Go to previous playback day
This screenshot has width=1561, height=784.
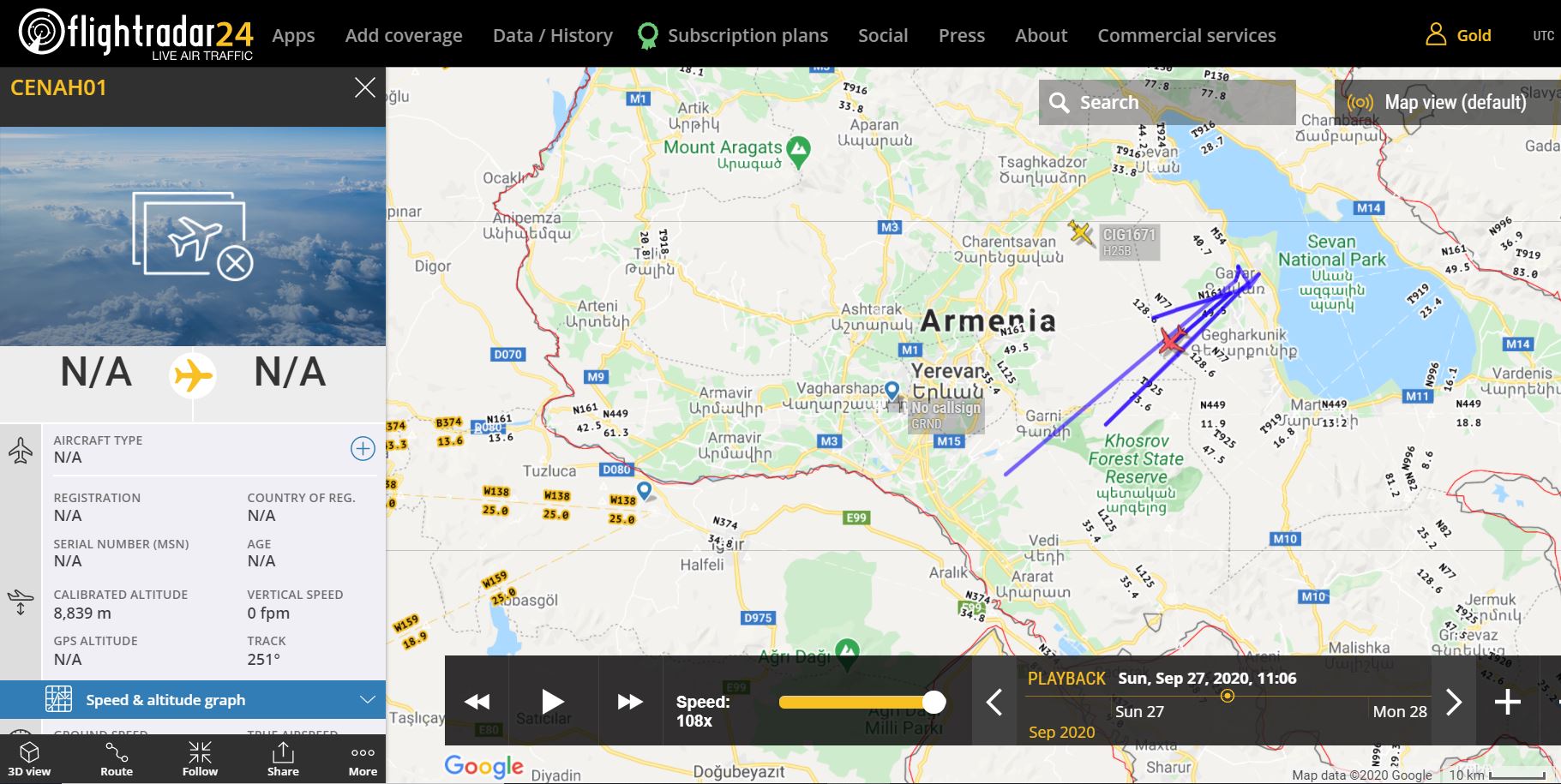coord(994,703)
